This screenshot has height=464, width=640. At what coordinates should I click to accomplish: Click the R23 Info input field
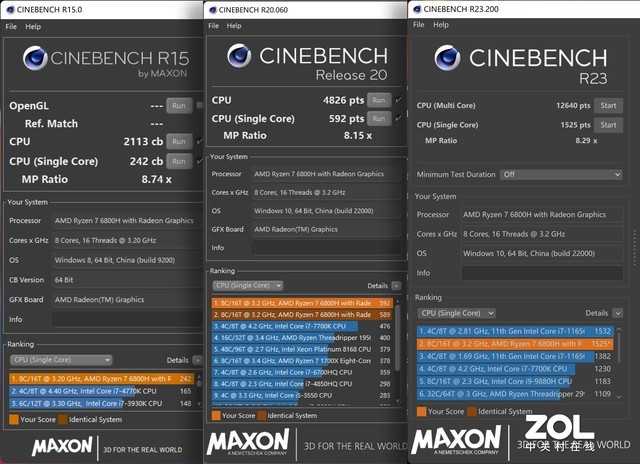(542, 273)
